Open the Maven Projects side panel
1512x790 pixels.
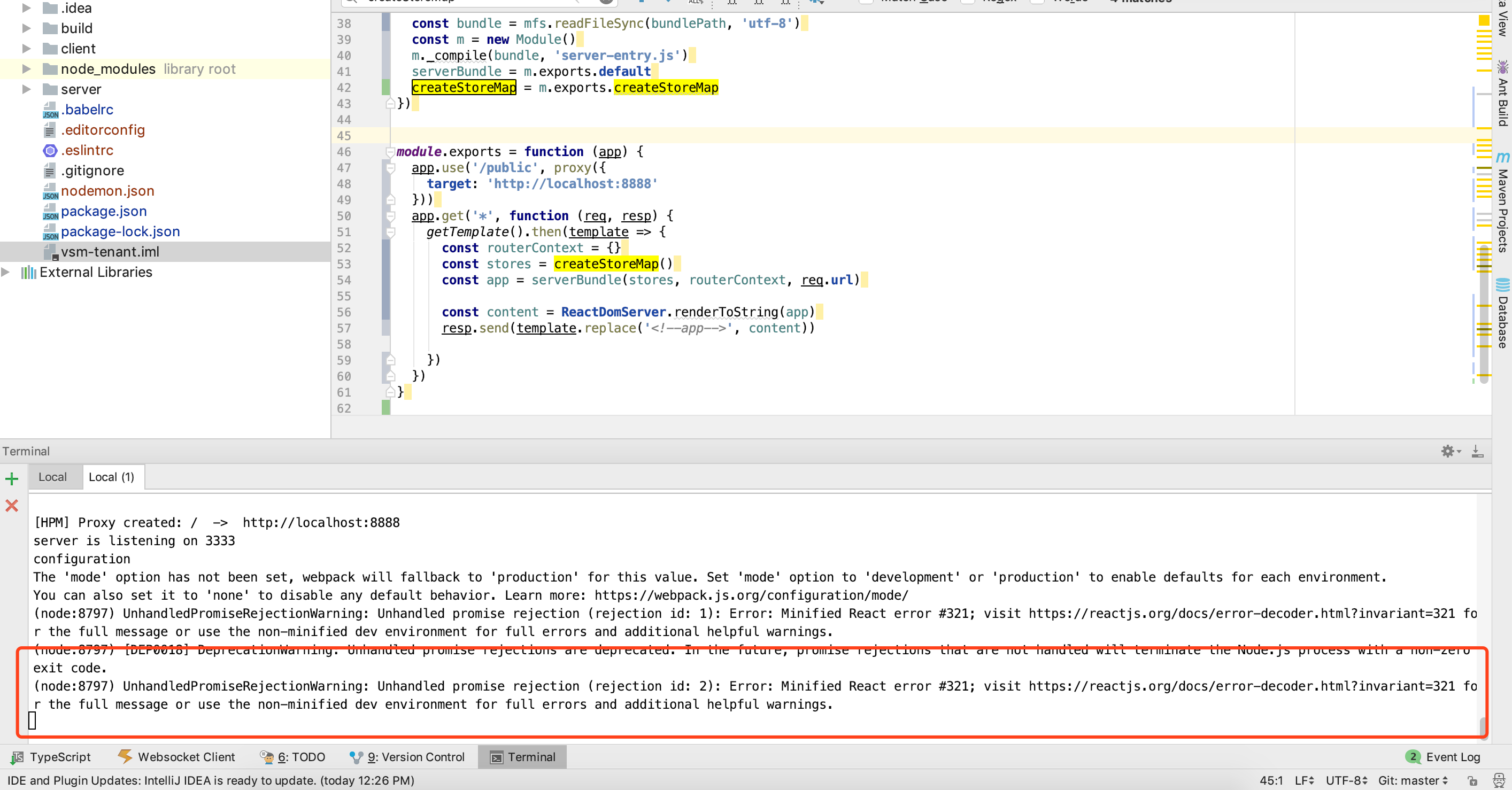[1502, 202]
